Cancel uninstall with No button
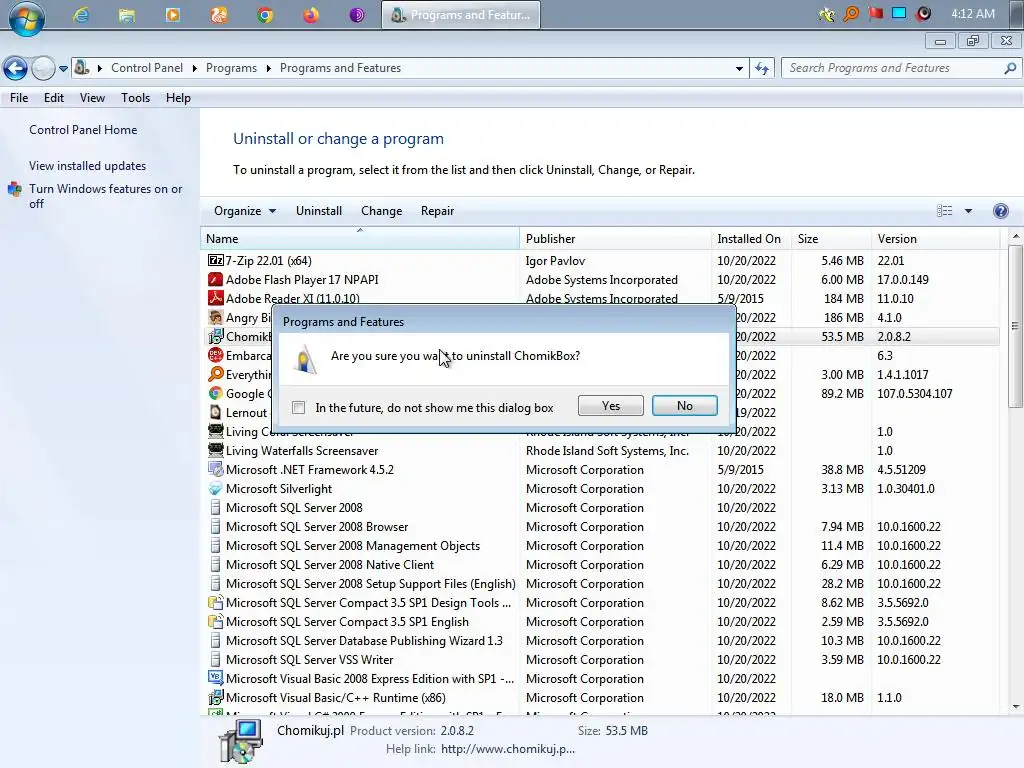 684,406
